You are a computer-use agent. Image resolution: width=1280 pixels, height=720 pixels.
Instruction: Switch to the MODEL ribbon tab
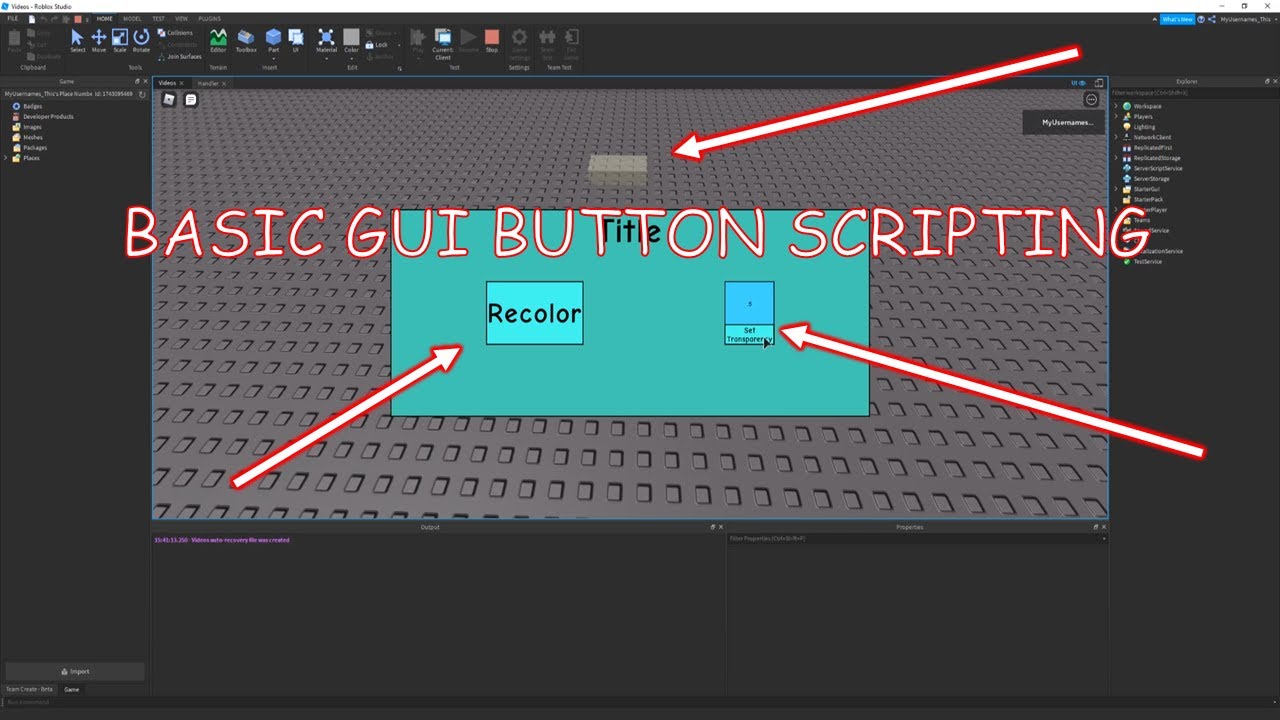(132, 19)
